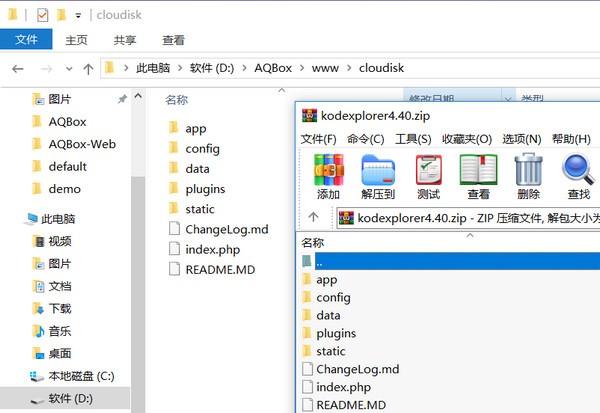600x413 pixels.
Task: Click the new folder icon in quick access toolbar
Action: point(61,15)
